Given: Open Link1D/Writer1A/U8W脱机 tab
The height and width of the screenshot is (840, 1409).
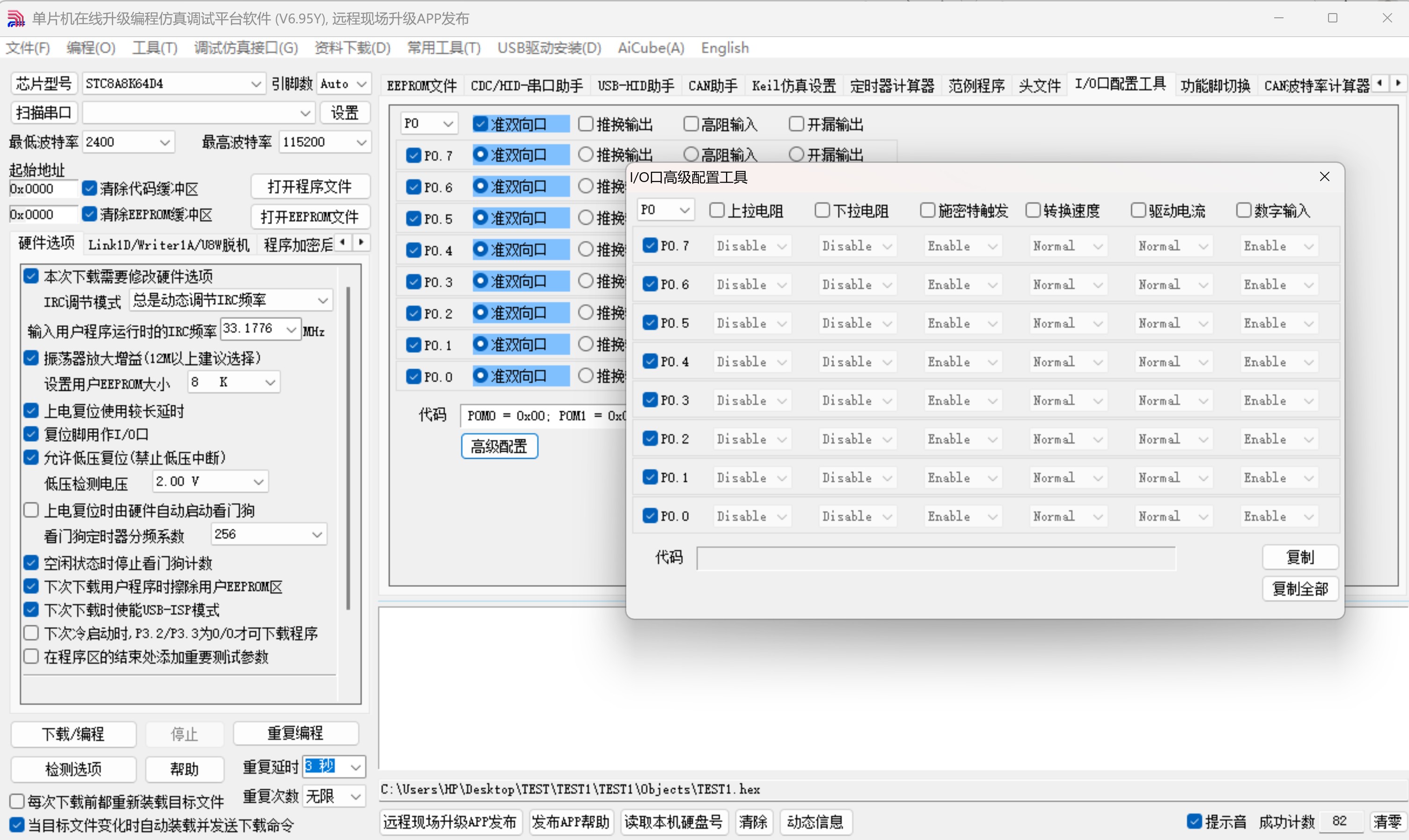Looking at the screenshot, I should [169, 245].
